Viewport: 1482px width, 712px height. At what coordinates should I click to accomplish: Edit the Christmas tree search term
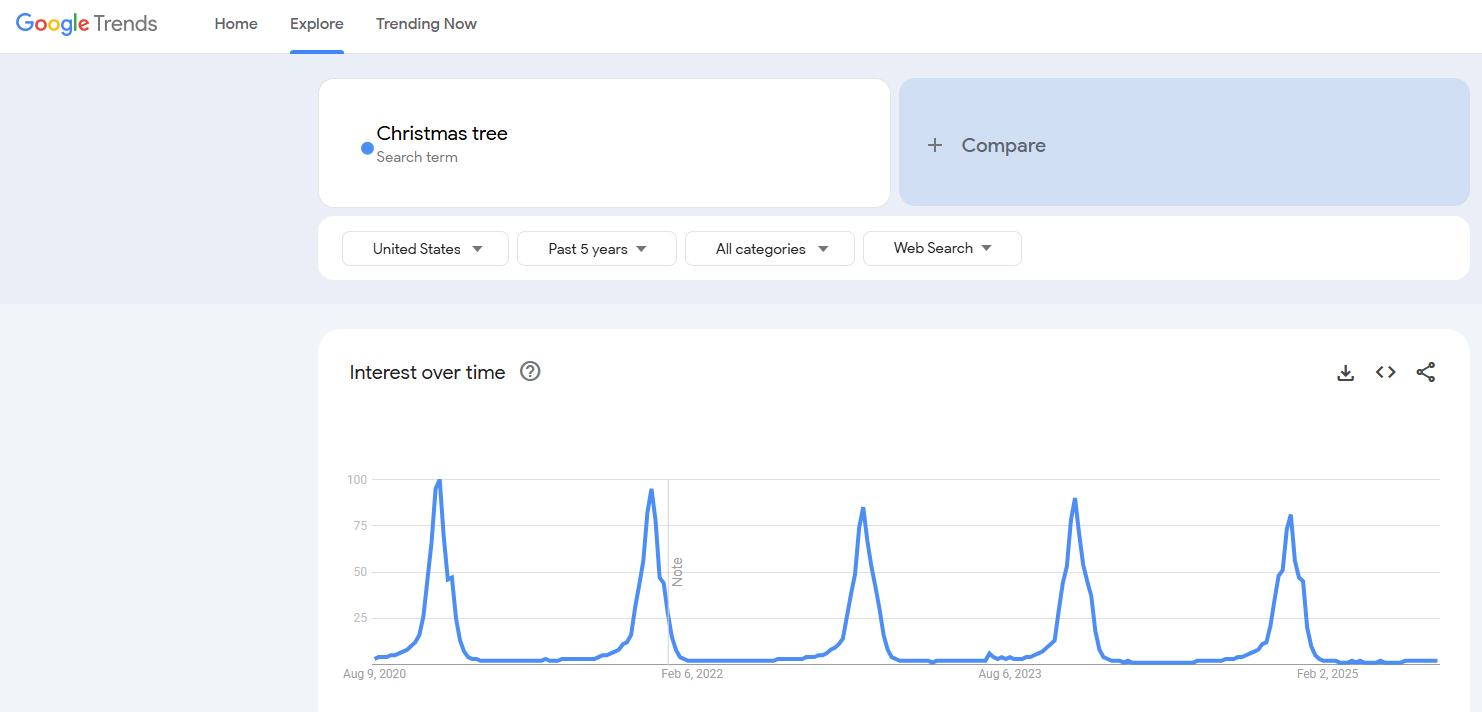click(x=441, y=133)
